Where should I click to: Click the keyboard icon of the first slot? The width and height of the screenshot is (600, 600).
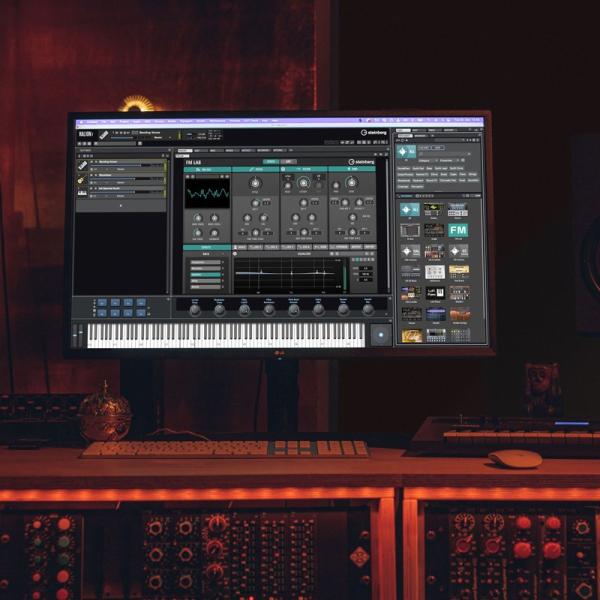pyautogui.click(x=82, y=163)
